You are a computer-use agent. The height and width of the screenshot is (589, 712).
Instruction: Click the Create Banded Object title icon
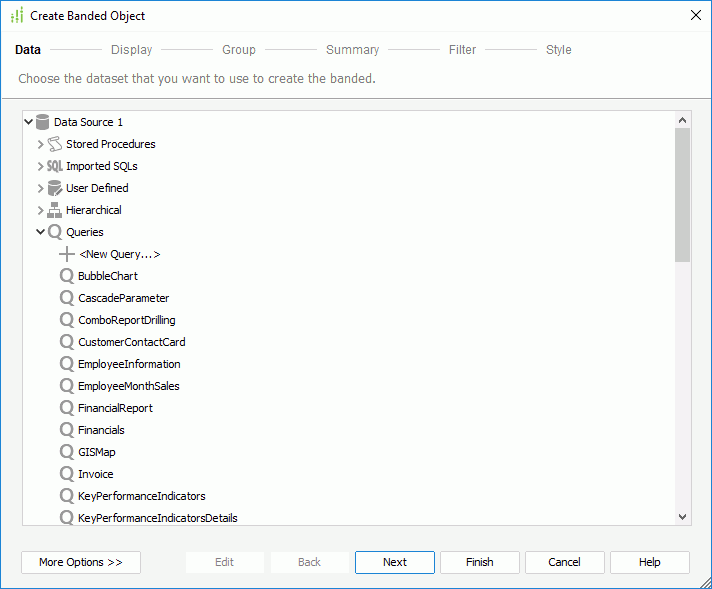click(17, 15)
